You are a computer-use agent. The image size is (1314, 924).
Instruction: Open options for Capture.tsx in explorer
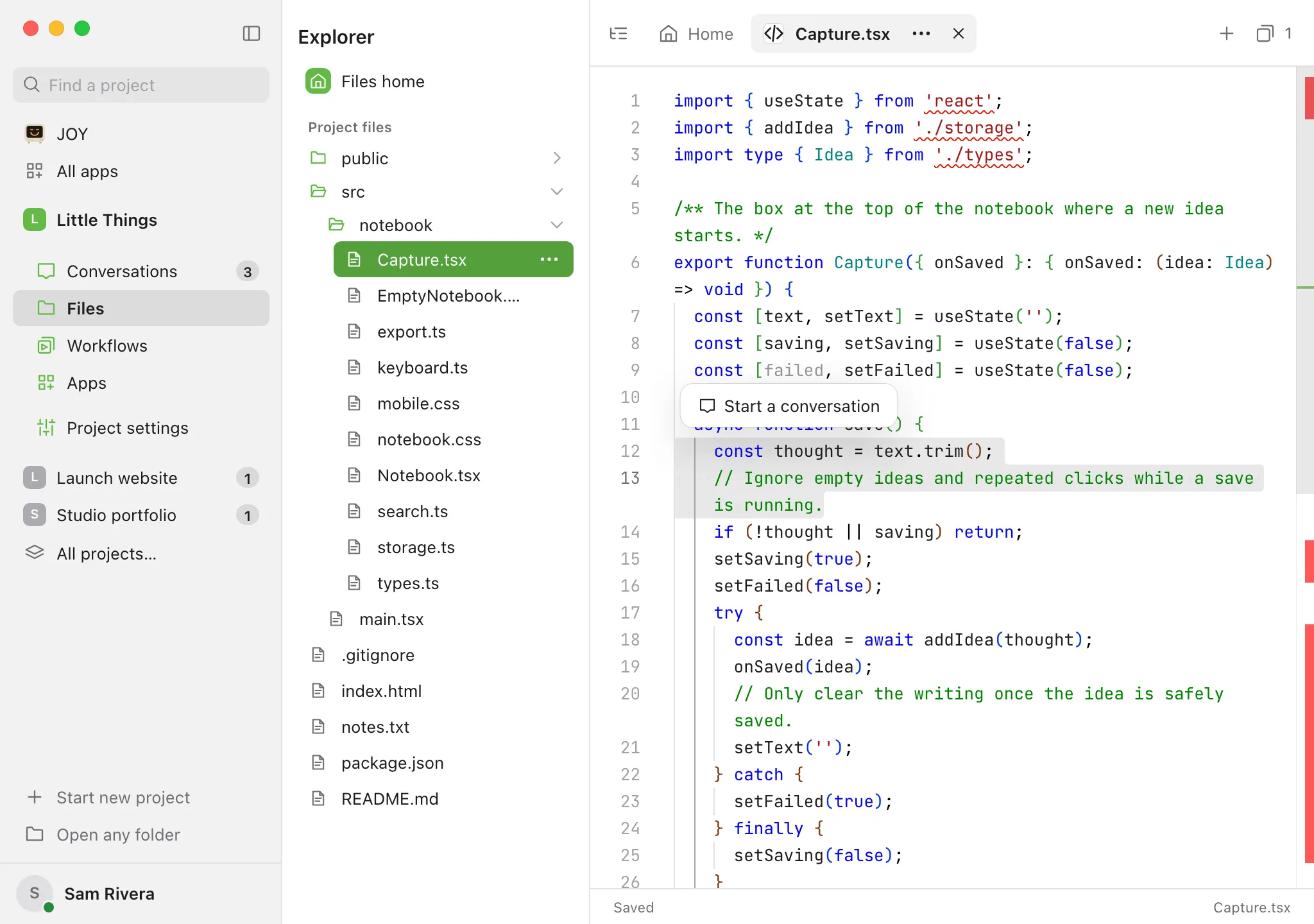549,259
